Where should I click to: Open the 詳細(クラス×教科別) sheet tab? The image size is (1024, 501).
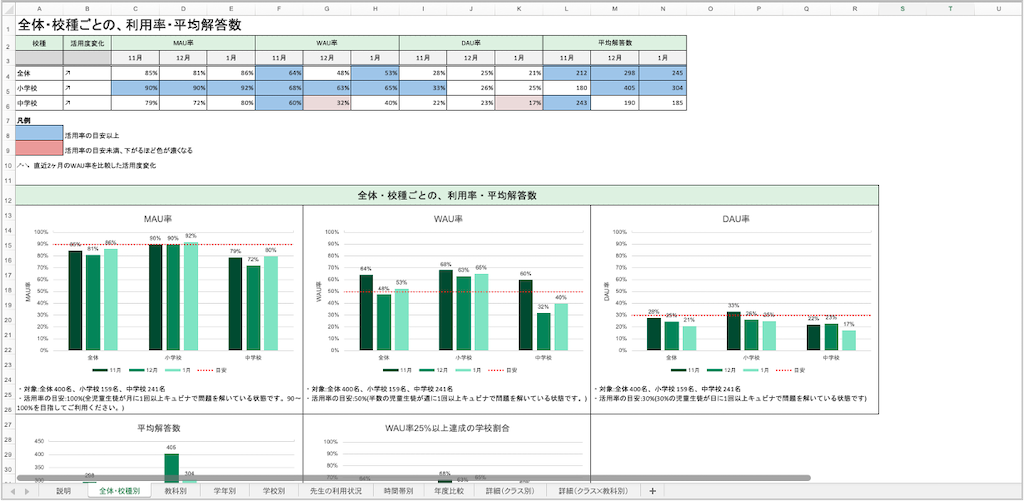[594, 491]
